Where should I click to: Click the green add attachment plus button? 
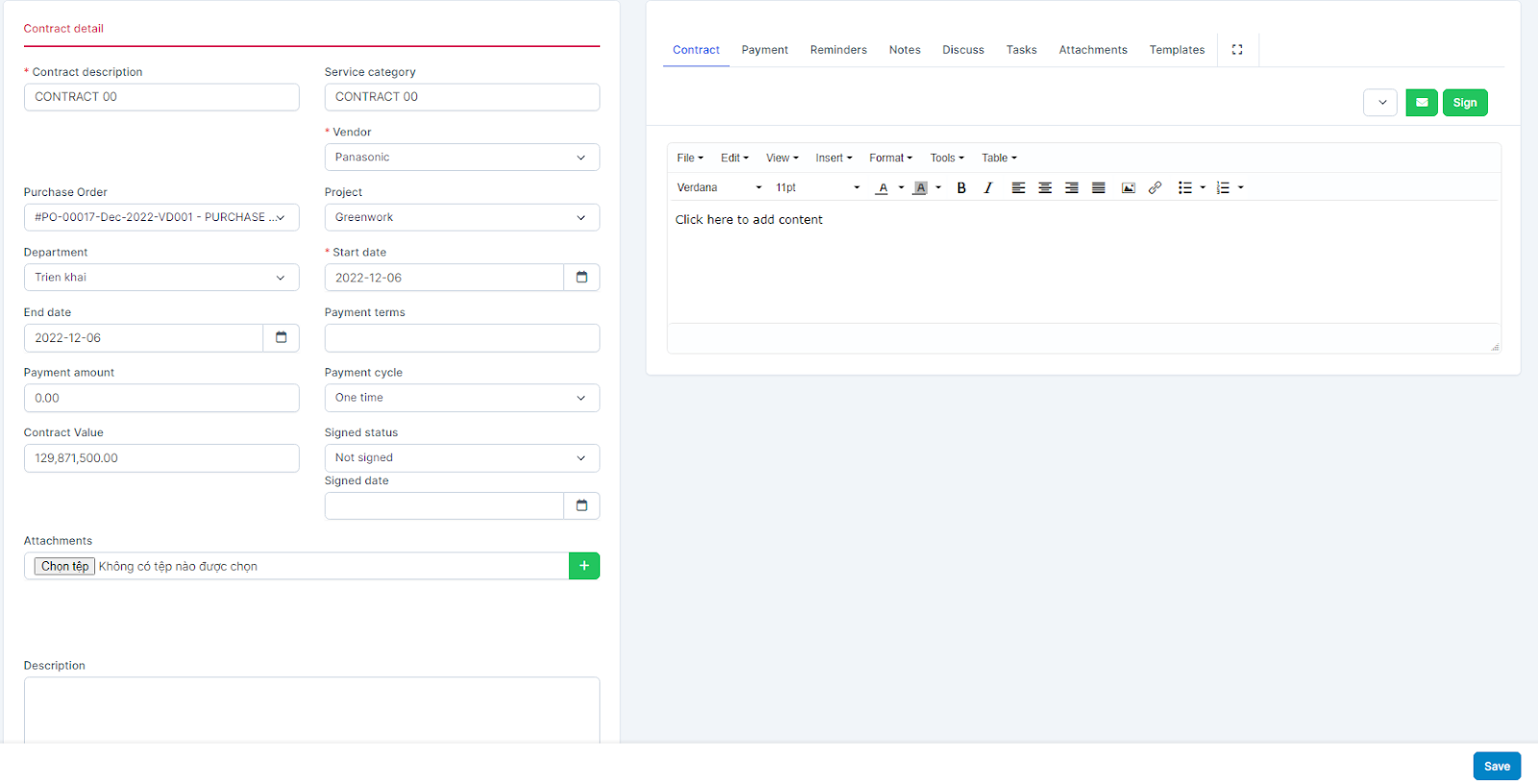(583, 566)
